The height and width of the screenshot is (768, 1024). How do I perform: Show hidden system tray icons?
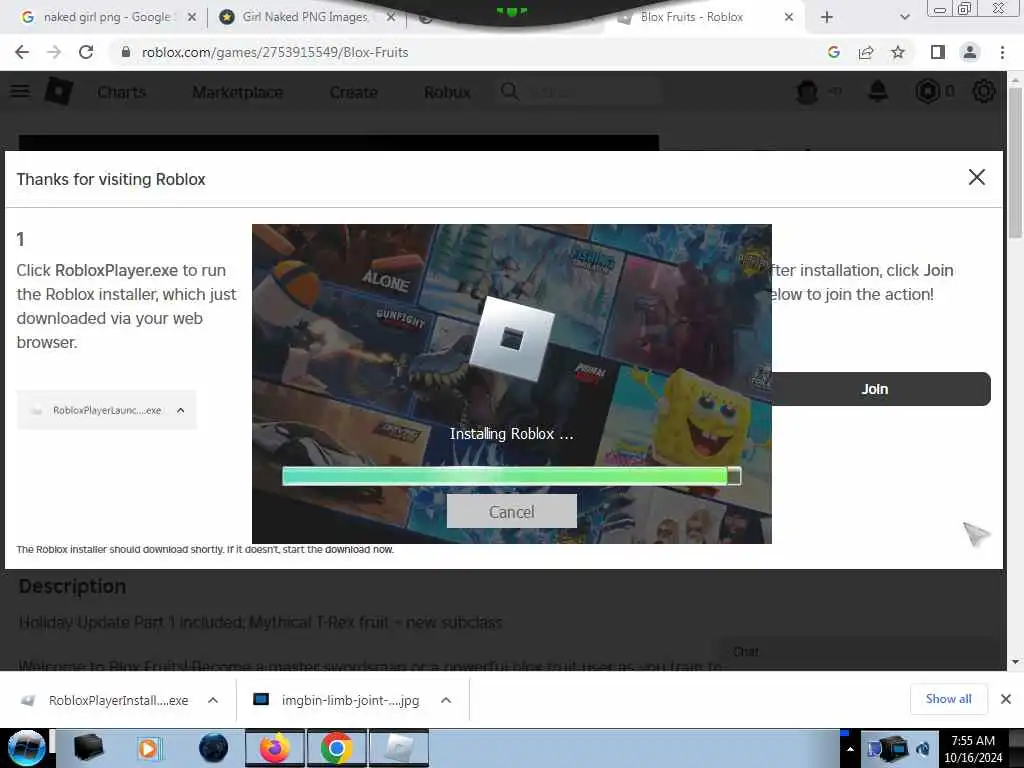850,749
